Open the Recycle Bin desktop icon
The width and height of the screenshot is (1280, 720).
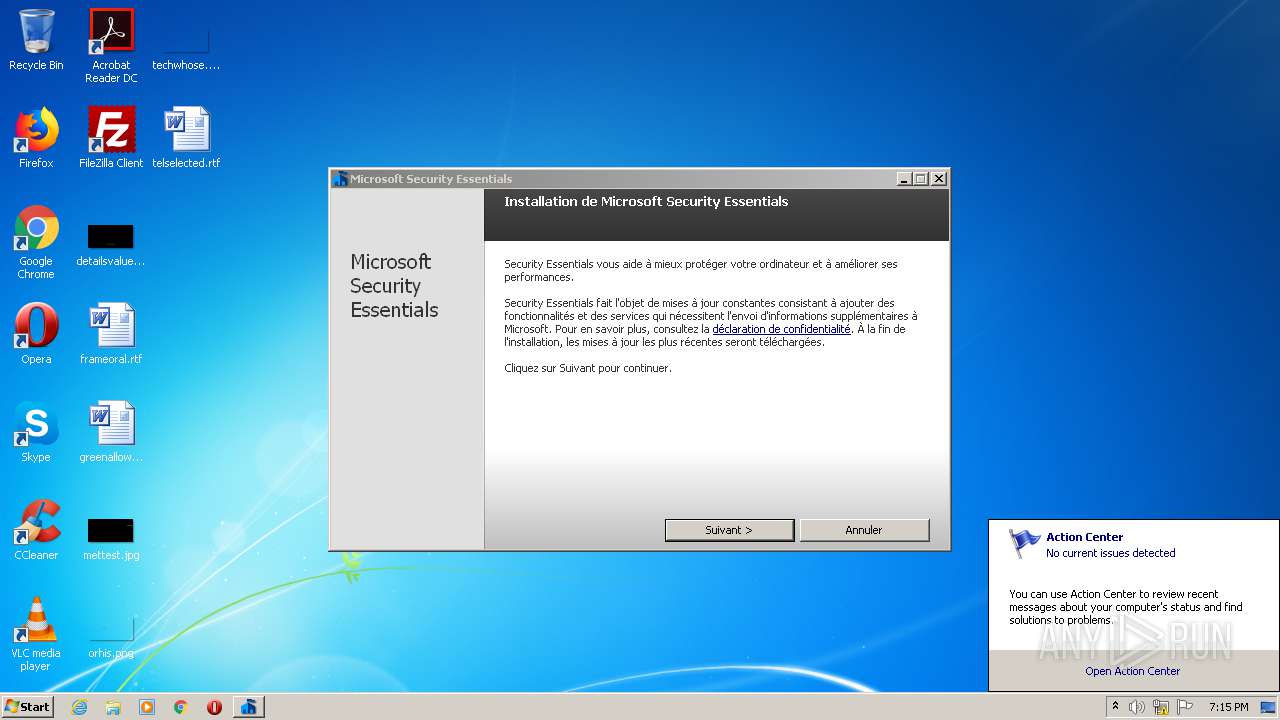[x=36, y=40]
